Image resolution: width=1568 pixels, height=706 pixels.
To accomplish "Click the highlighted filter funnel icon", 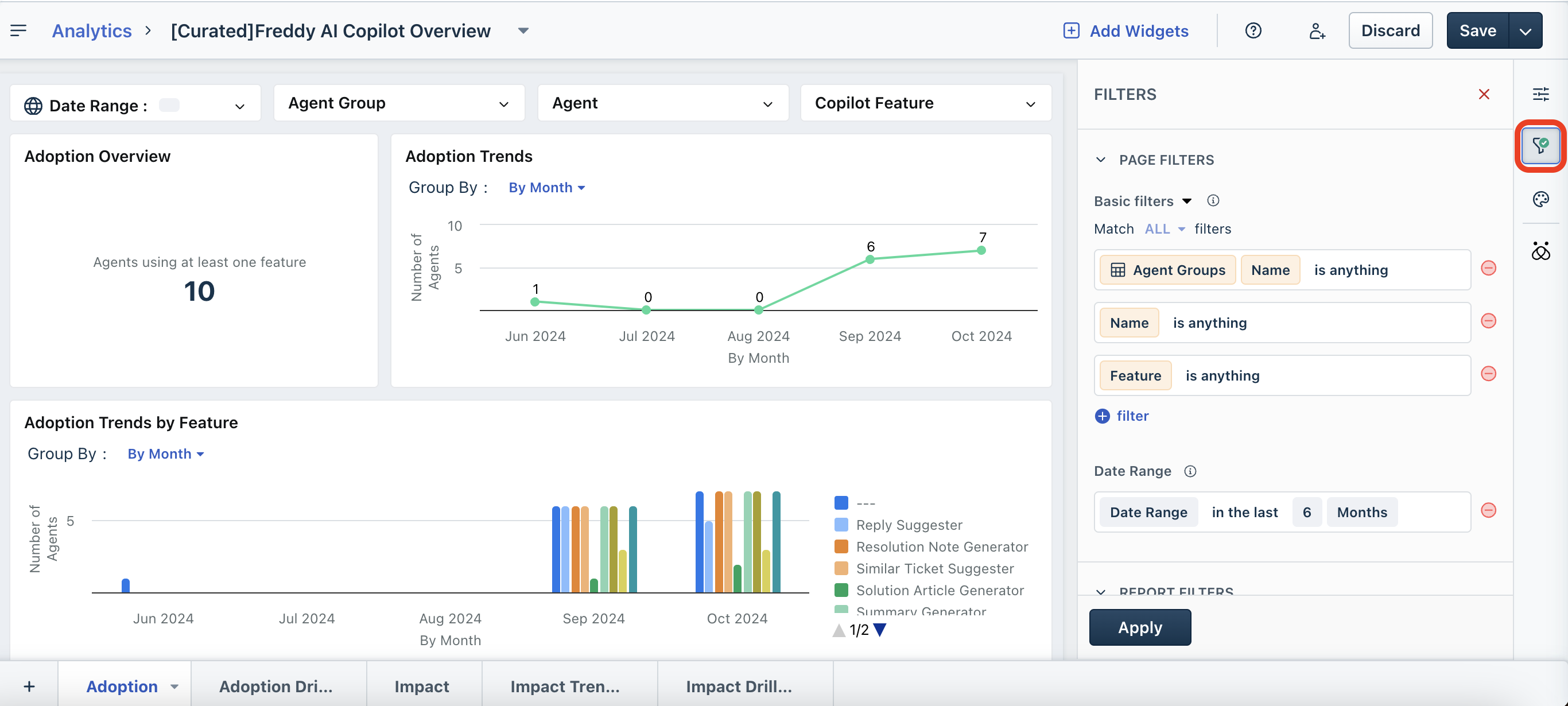I will [1540, 145].
